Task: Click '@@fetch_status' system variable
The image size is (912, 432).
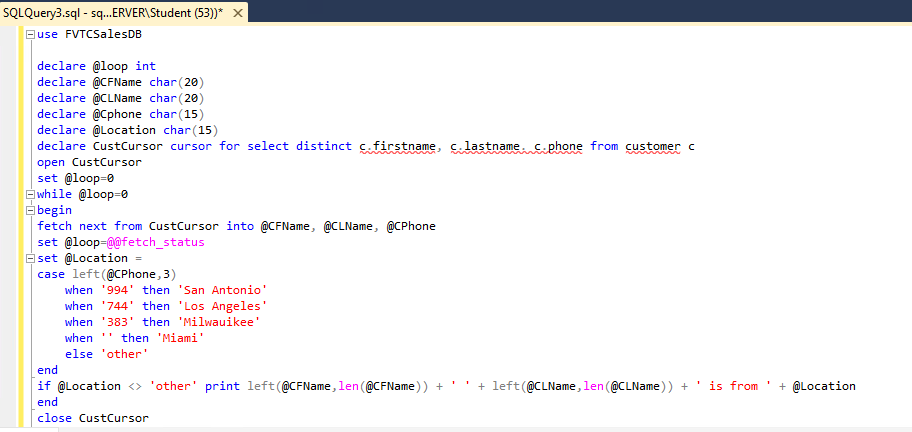Action: pyautogui.click(x=155, y=242)
